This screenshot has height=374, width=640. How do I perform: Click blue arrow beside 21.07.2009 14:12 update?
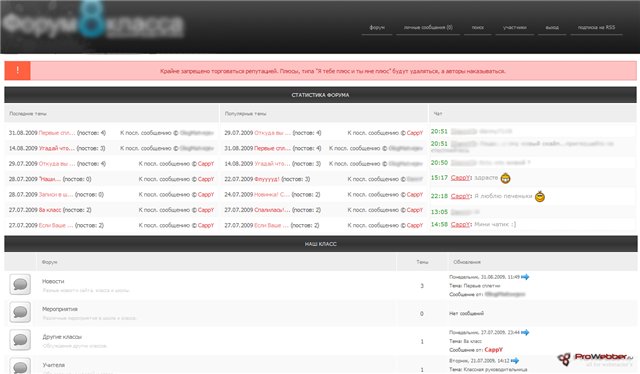[515, 361]
